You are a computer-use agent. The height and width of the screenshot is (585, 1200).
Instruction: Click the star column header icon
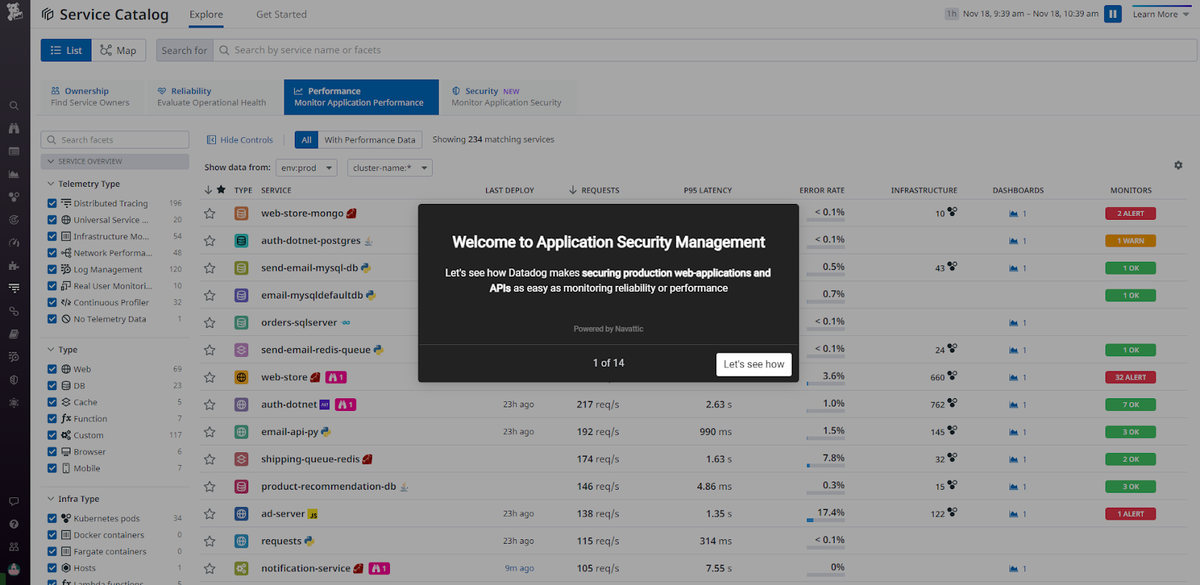click(221, 190)
